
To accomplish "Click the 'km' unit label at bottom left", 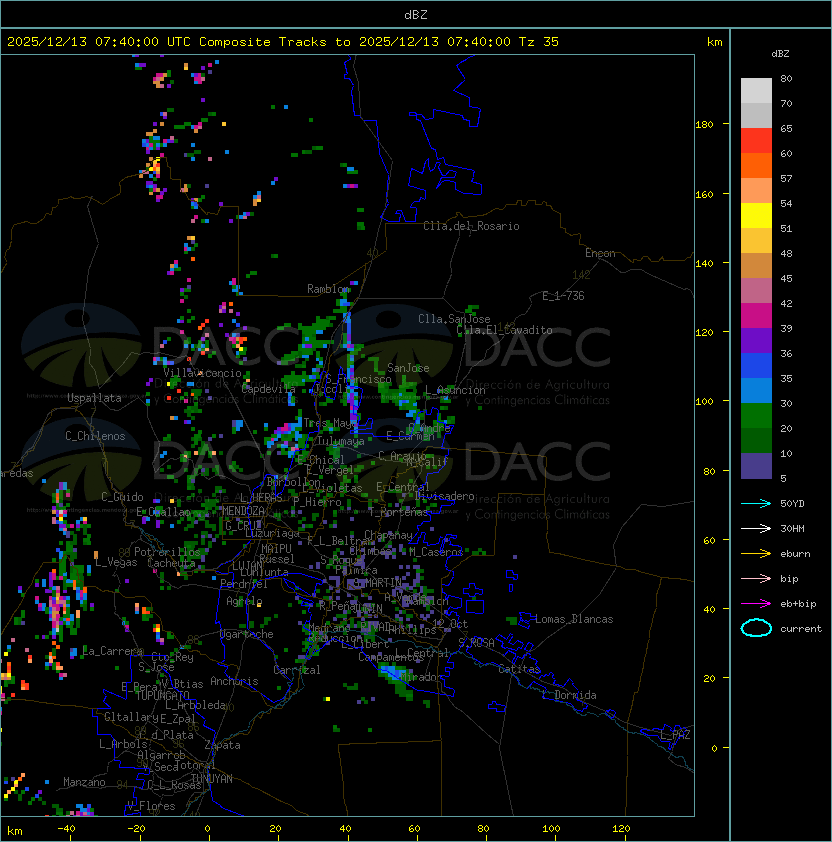I will [15, 831].
